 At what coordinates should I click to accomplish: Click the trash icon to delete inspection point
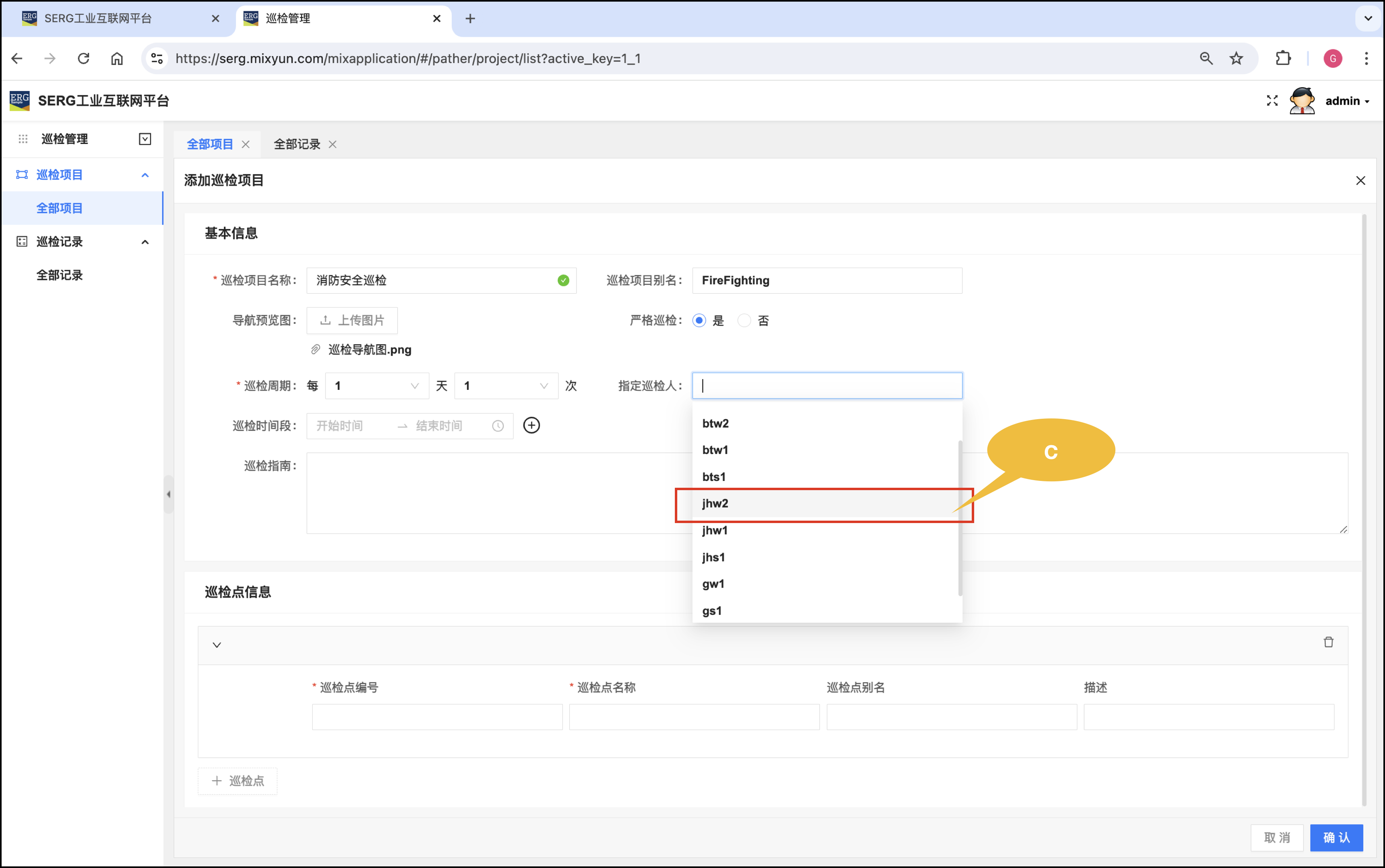1328,642
